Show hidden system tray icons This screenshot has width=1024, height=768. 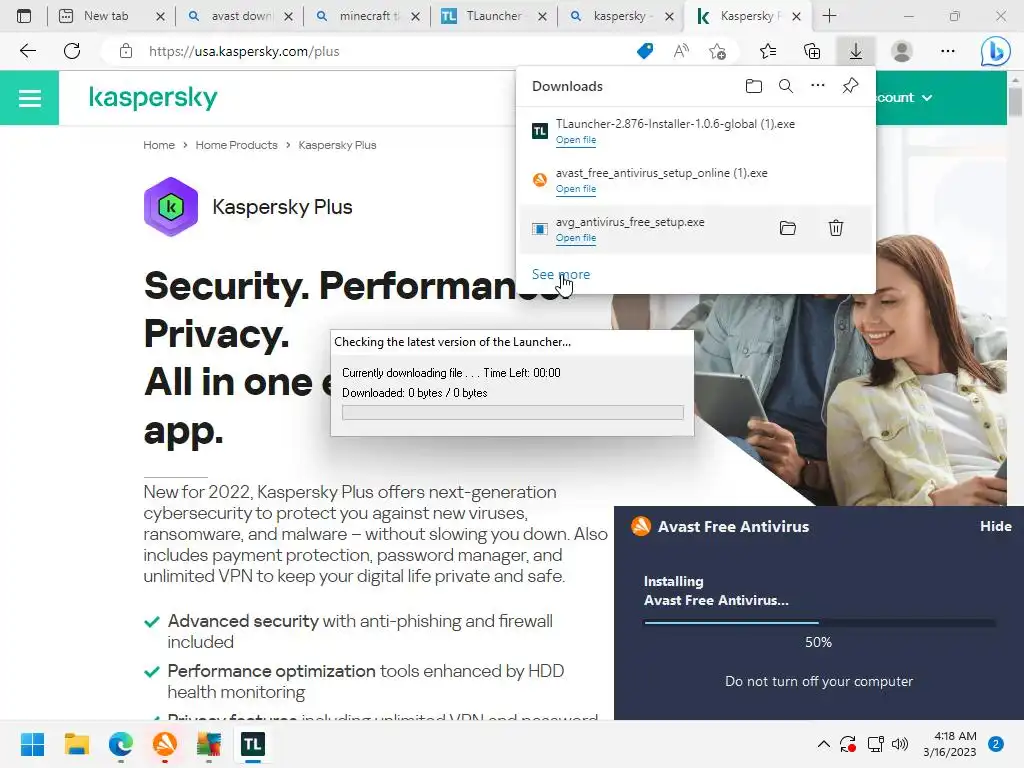click(x=824, y=744)
